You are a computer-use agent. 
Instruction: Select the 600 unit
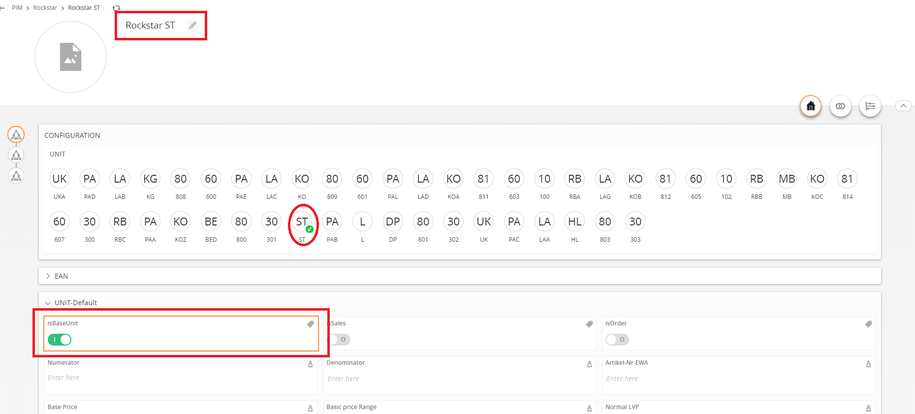pos(211,178)
